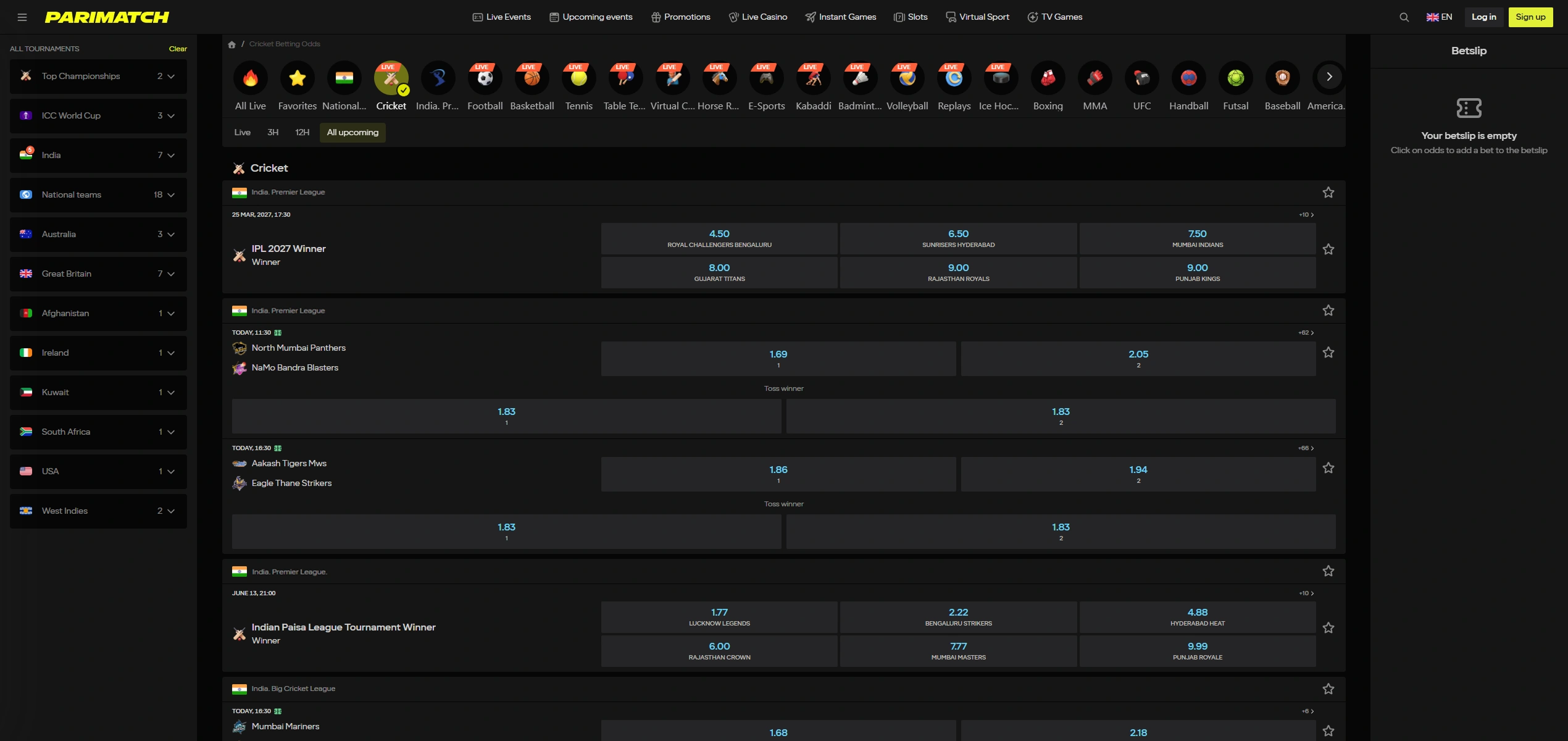Select the MMA category icon
This screenshot has height=741, width=1568.
point(1095,78)
